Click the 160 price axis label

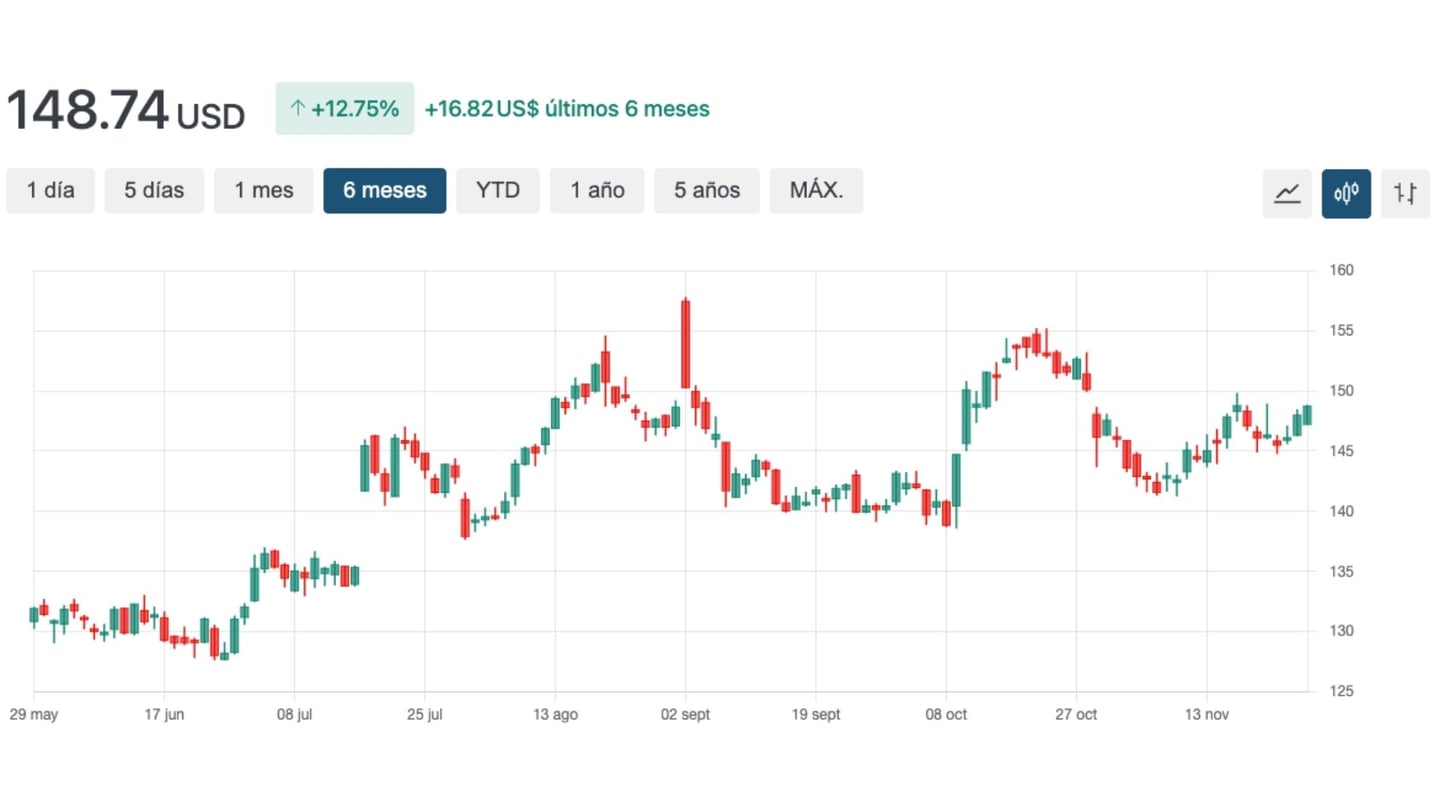[x=1341, y=270]
